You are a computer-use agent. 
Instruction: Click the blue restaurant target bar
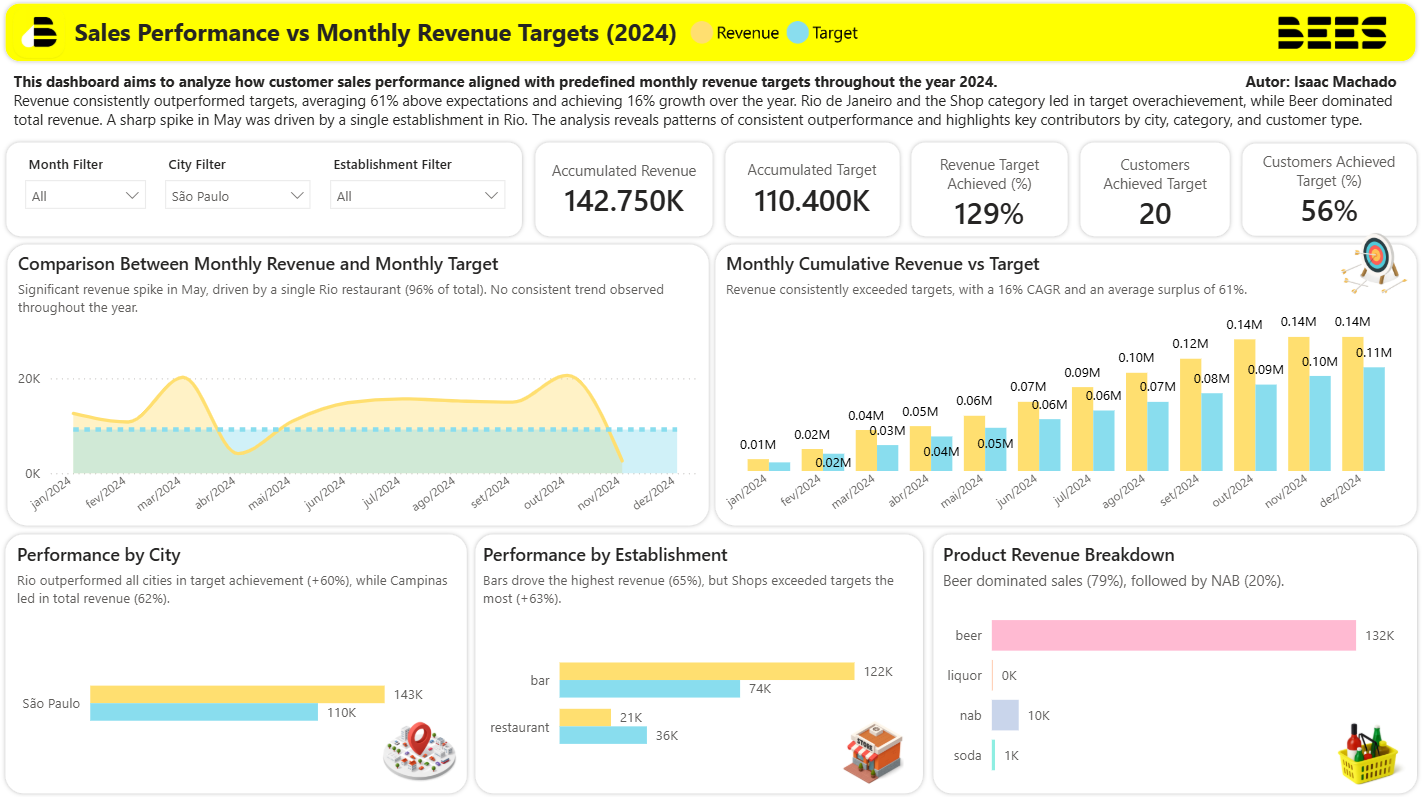tap(603, 735)
